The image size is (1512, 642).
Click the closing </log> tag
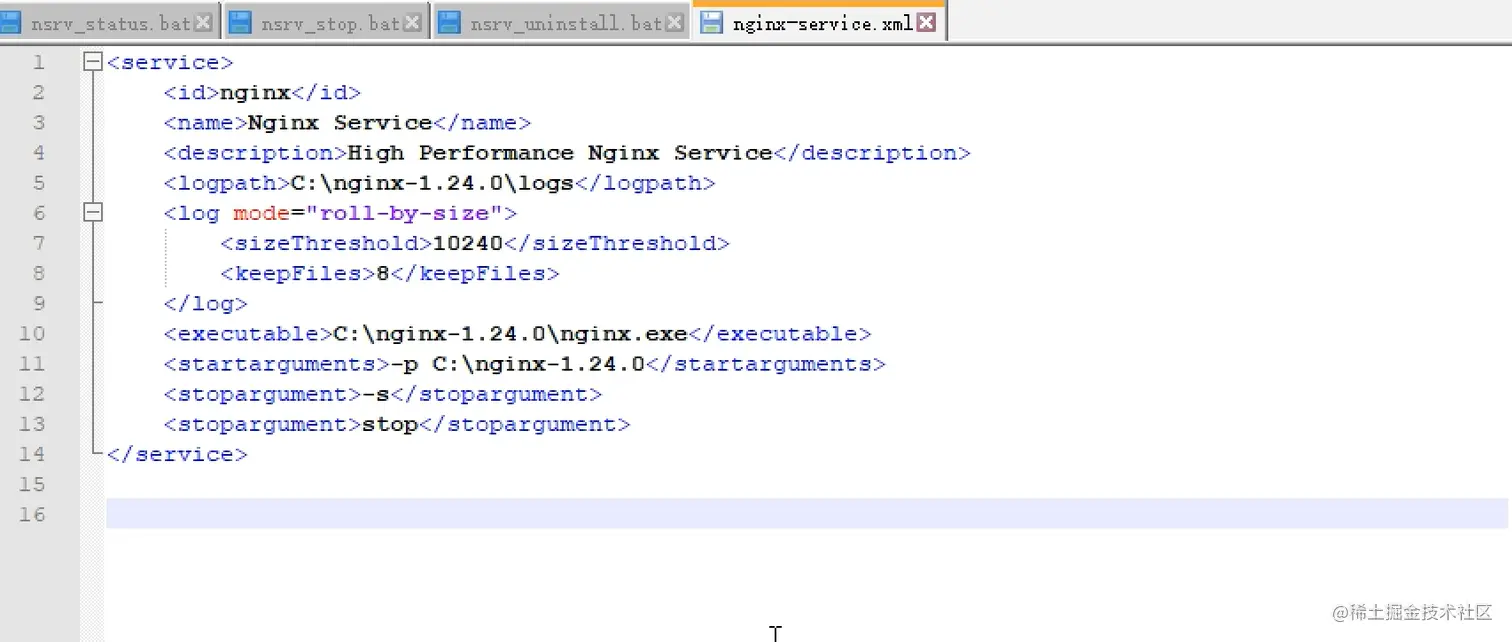tap(205, 303)
